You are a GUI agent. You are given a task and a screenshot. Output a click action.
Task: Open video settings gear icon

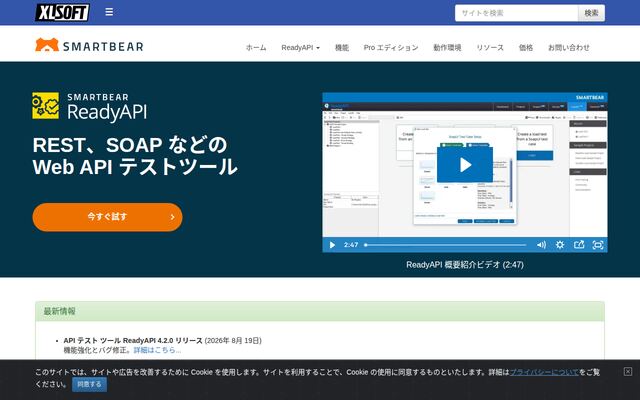[x=560, y=245]
